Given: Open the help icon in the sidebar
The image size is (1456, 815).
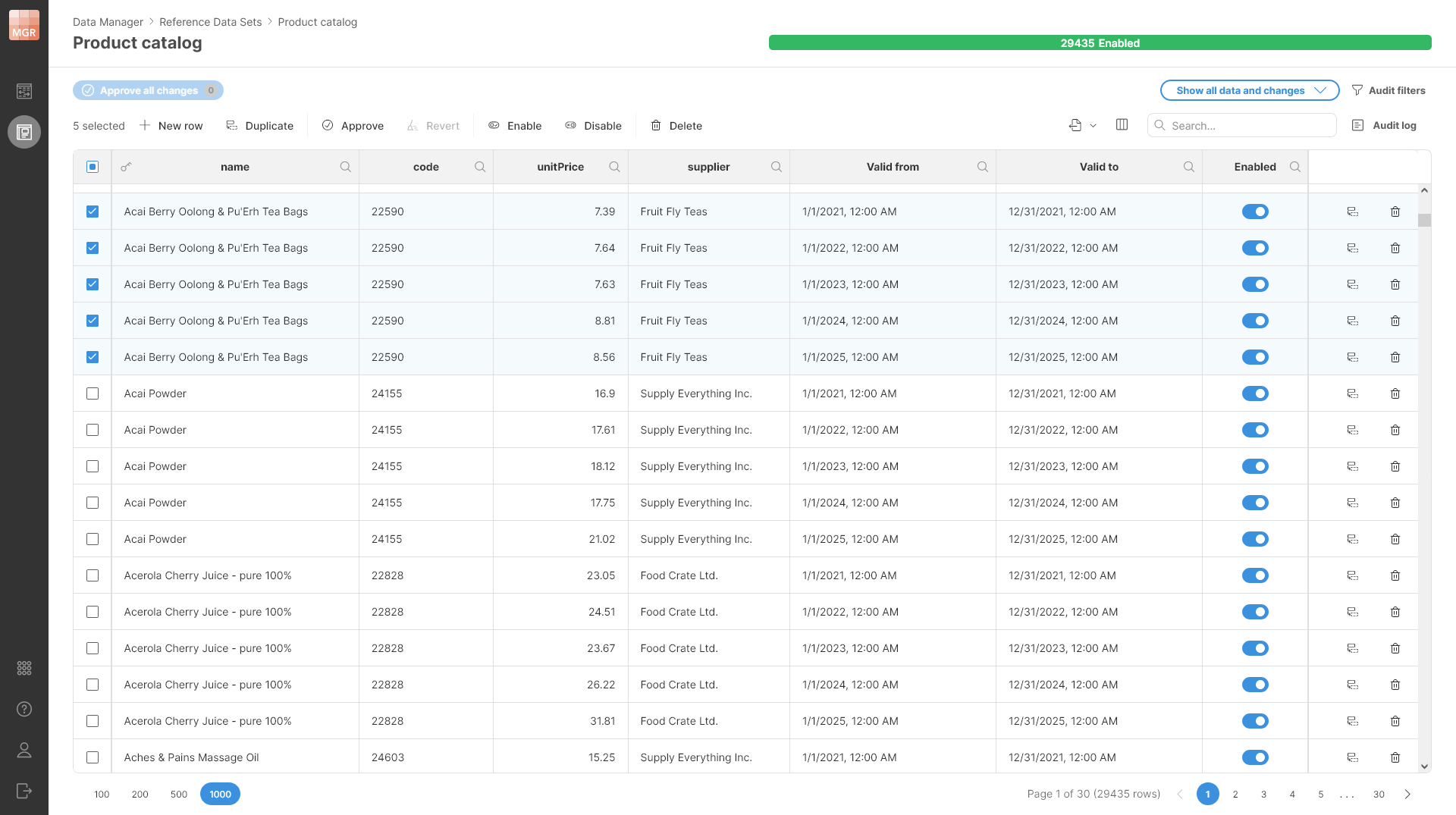Looking at the screenshot, I should click(24, 709).
